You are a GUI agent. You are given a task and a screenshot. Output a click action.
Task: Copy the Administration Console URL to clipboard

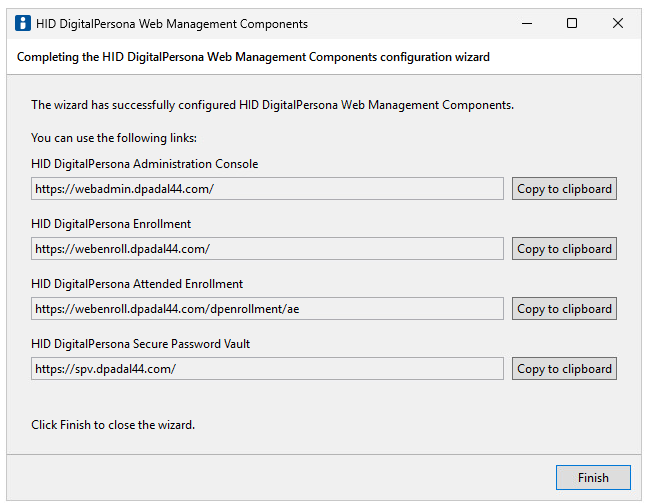coord(564,189)
